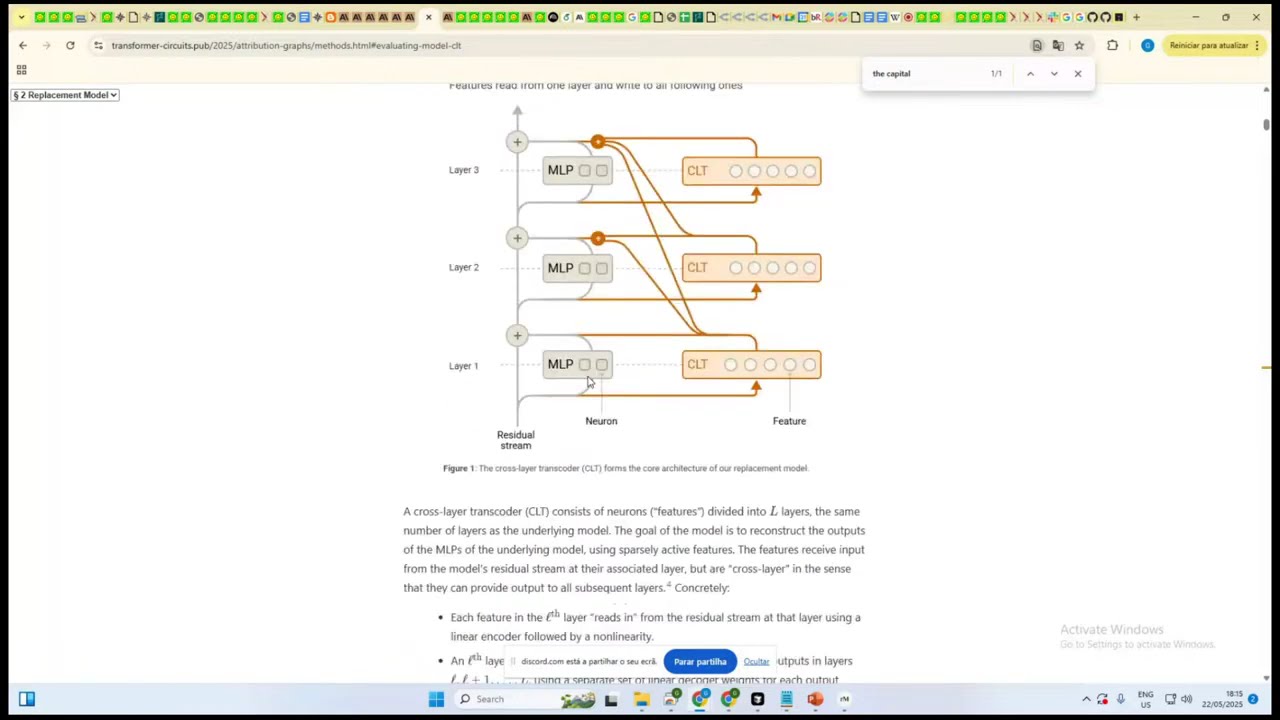This screenshot has width=1280, height=720.
Task: Bookmark this page with the star icon
Action: click(1079, 45)
